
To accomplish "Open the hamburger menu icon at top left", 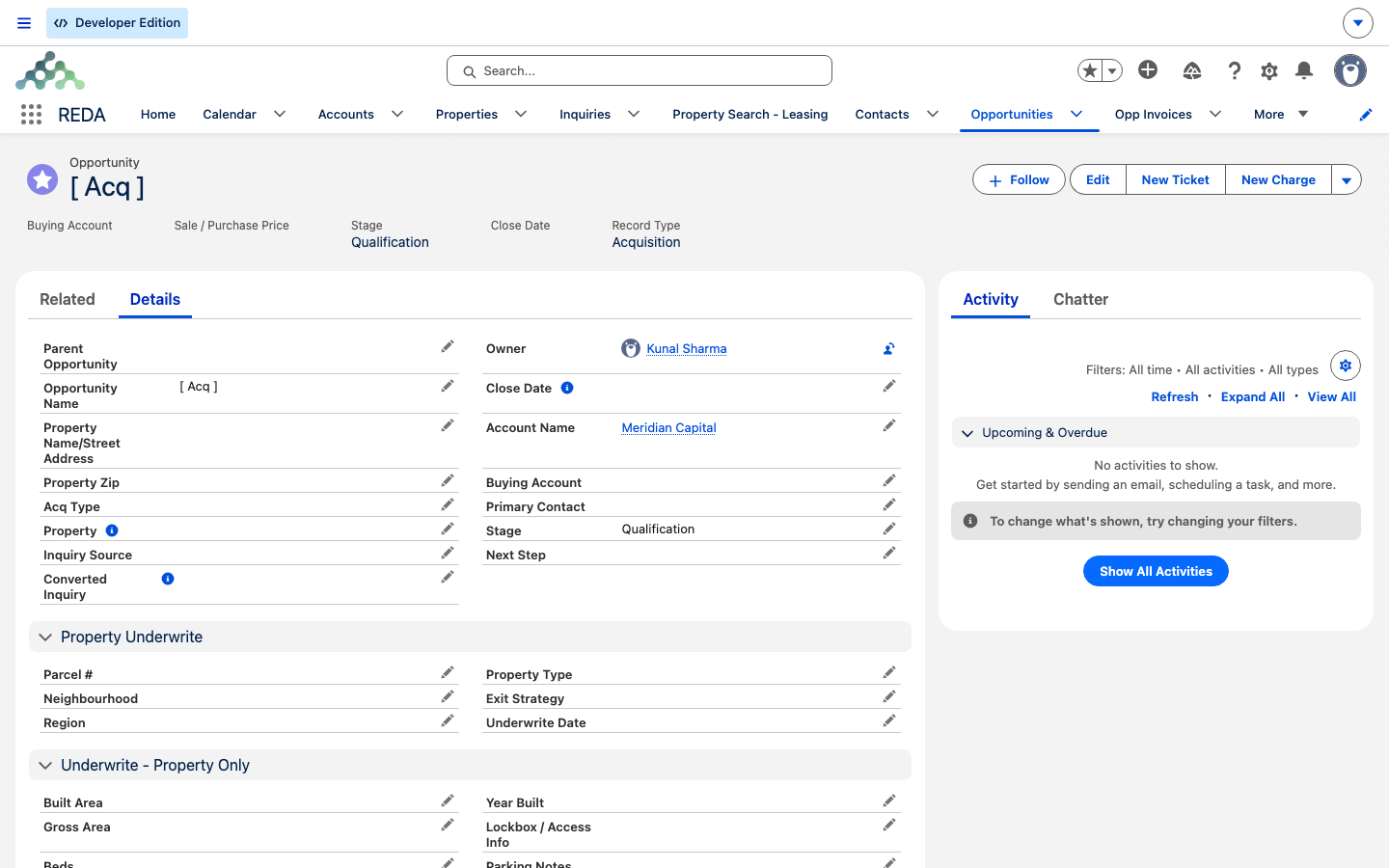I will click(24, 23).
